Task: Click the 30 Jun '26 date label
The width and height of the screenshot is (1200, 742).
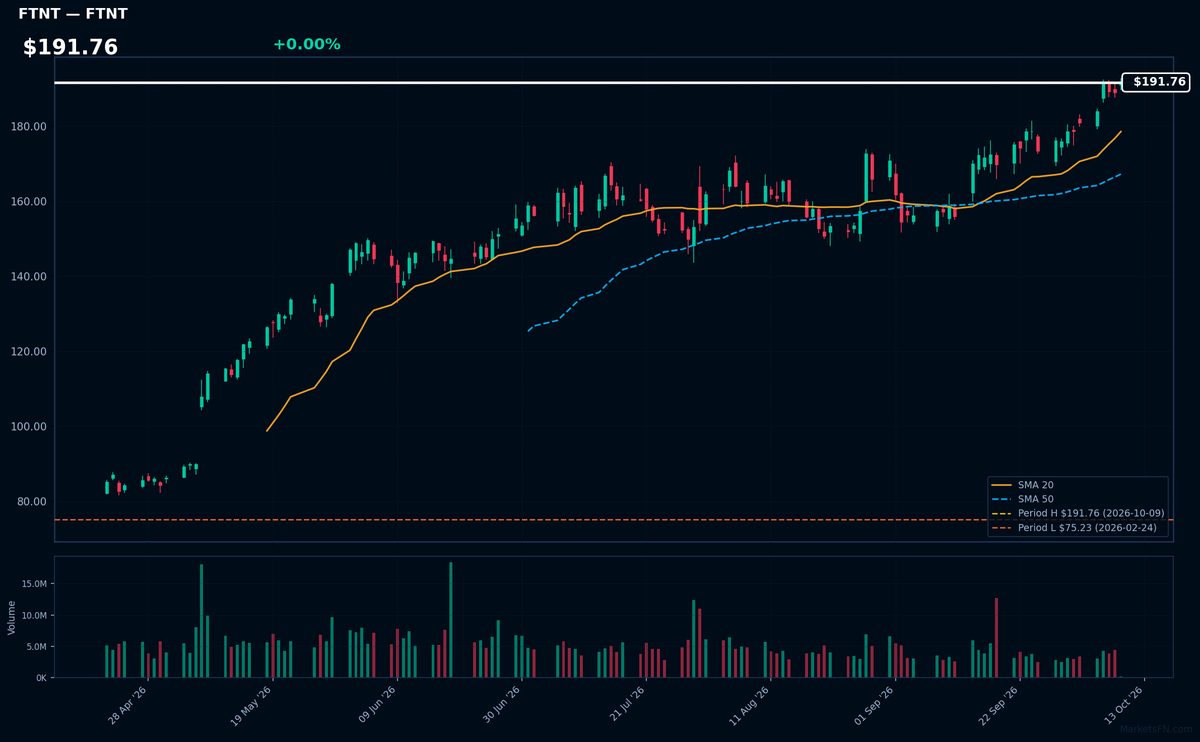Action: pyautogui.click(x=502, y=704)
